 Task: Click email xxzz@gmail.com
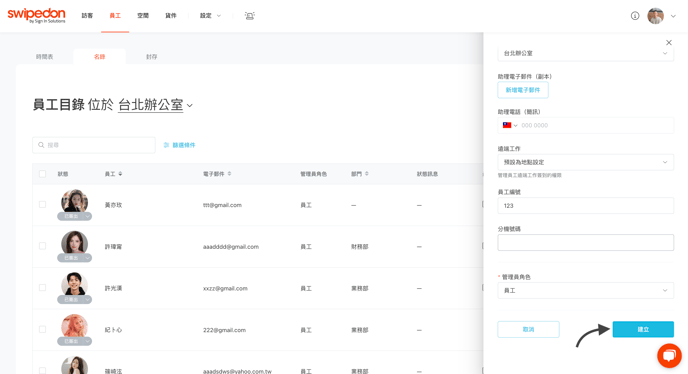click(x=225, y=288)
